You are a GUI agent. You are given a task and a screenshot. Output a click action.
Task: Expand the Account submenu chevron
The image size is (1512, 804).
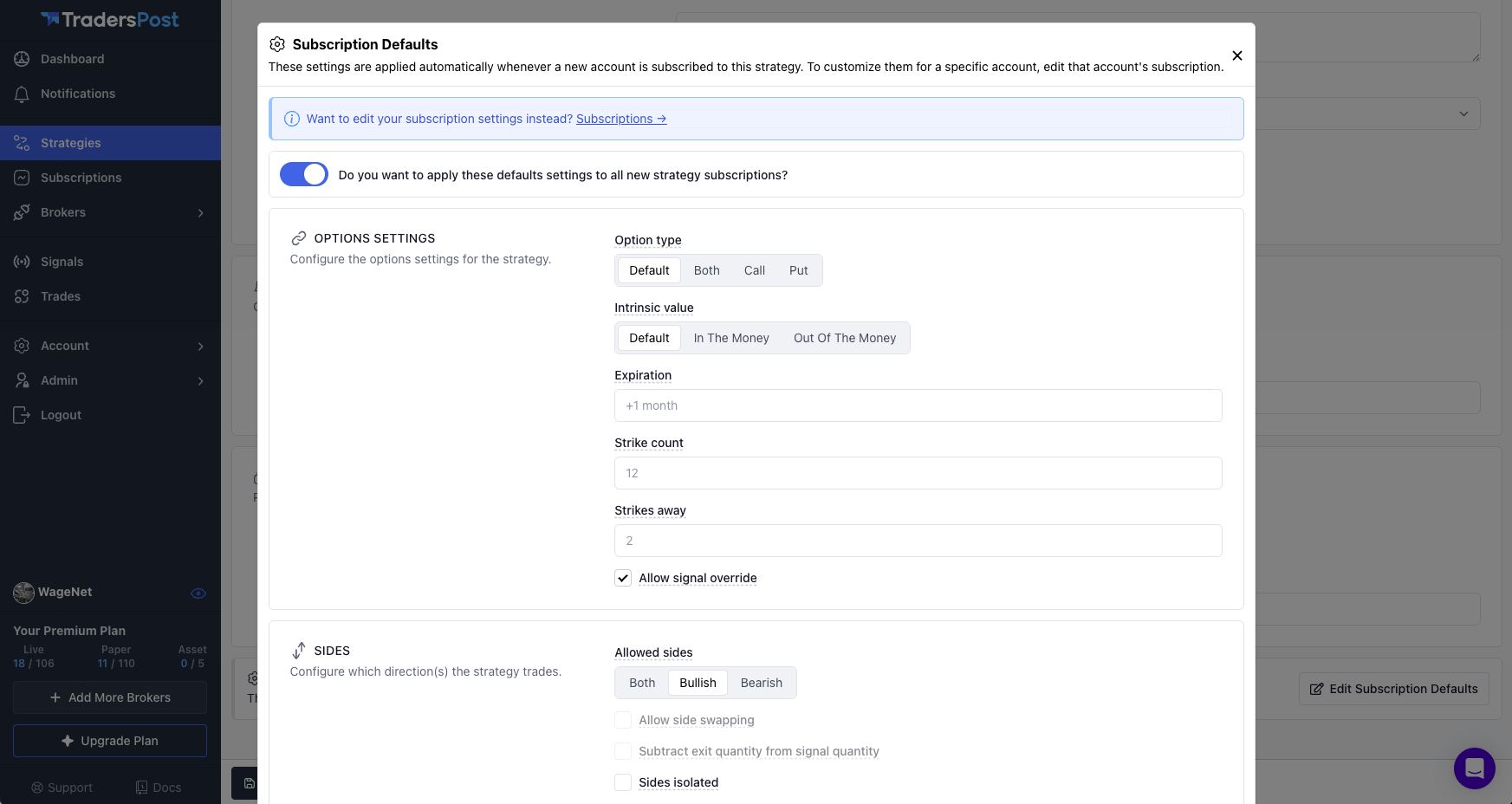pos(201,347)
